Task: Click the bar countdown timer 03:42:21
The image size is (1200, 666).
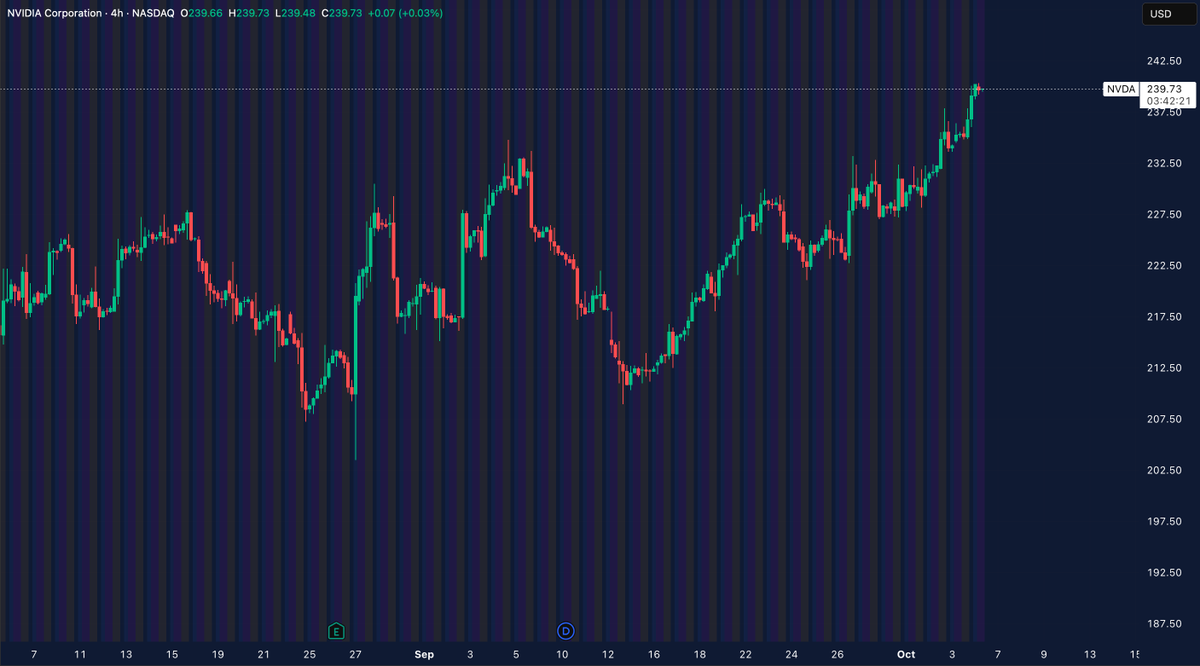Action: click(1168, 101)
